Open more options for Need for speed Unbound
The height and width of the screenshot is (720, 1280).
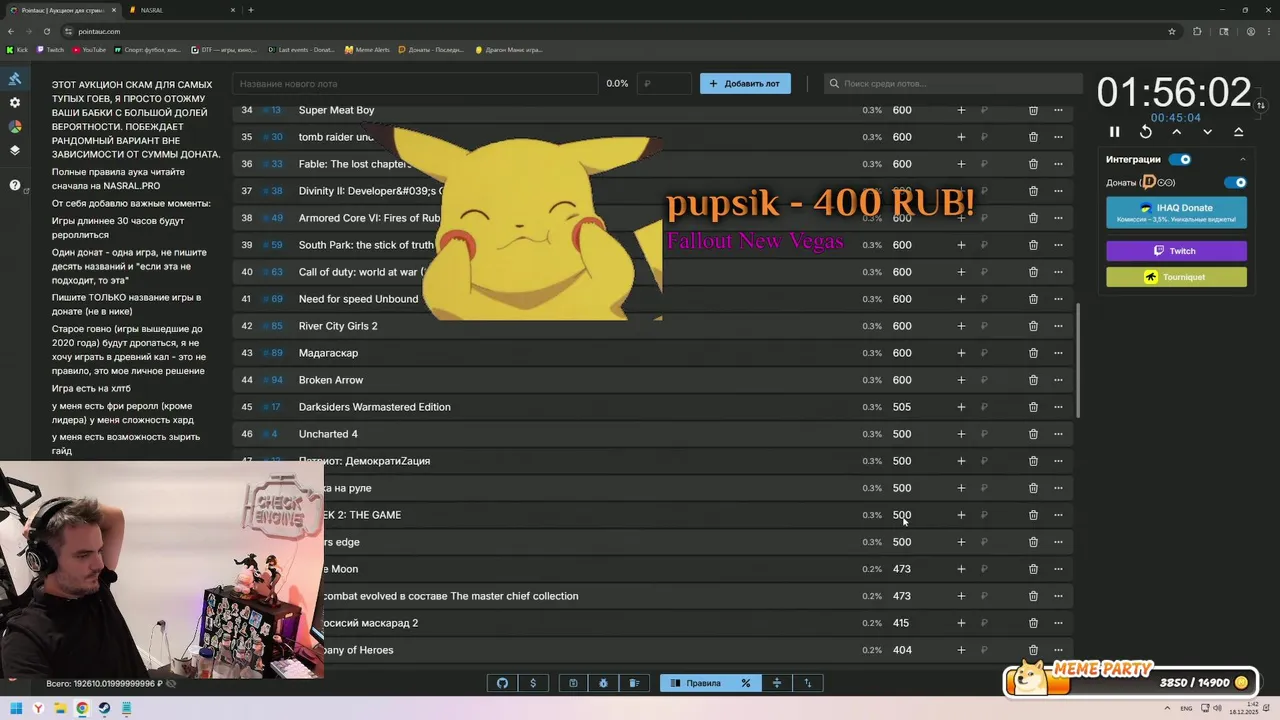(x=1058, y=299)
